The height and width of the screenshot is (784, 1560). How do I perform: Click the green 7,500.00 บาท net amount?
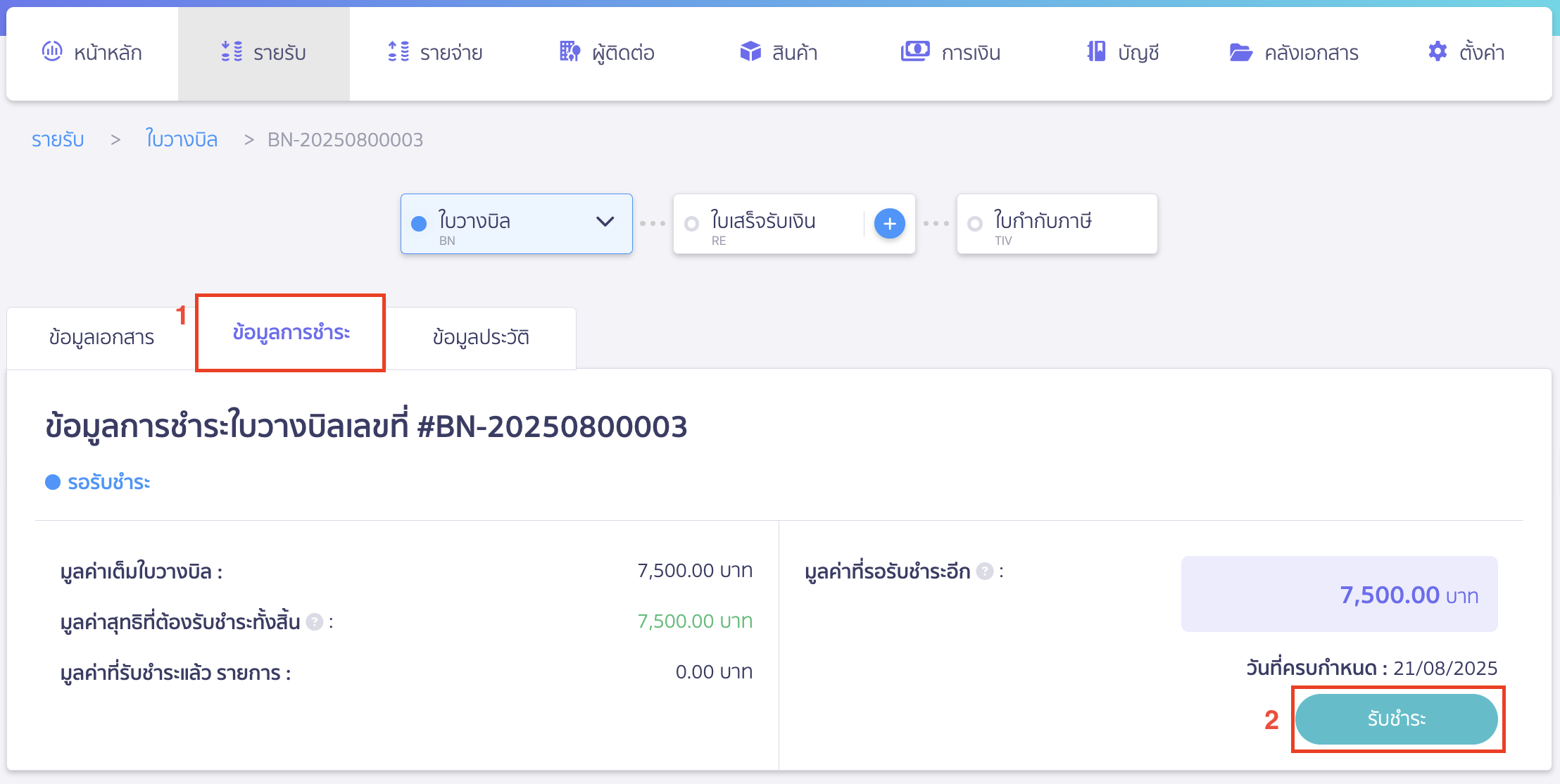(695, 621)
